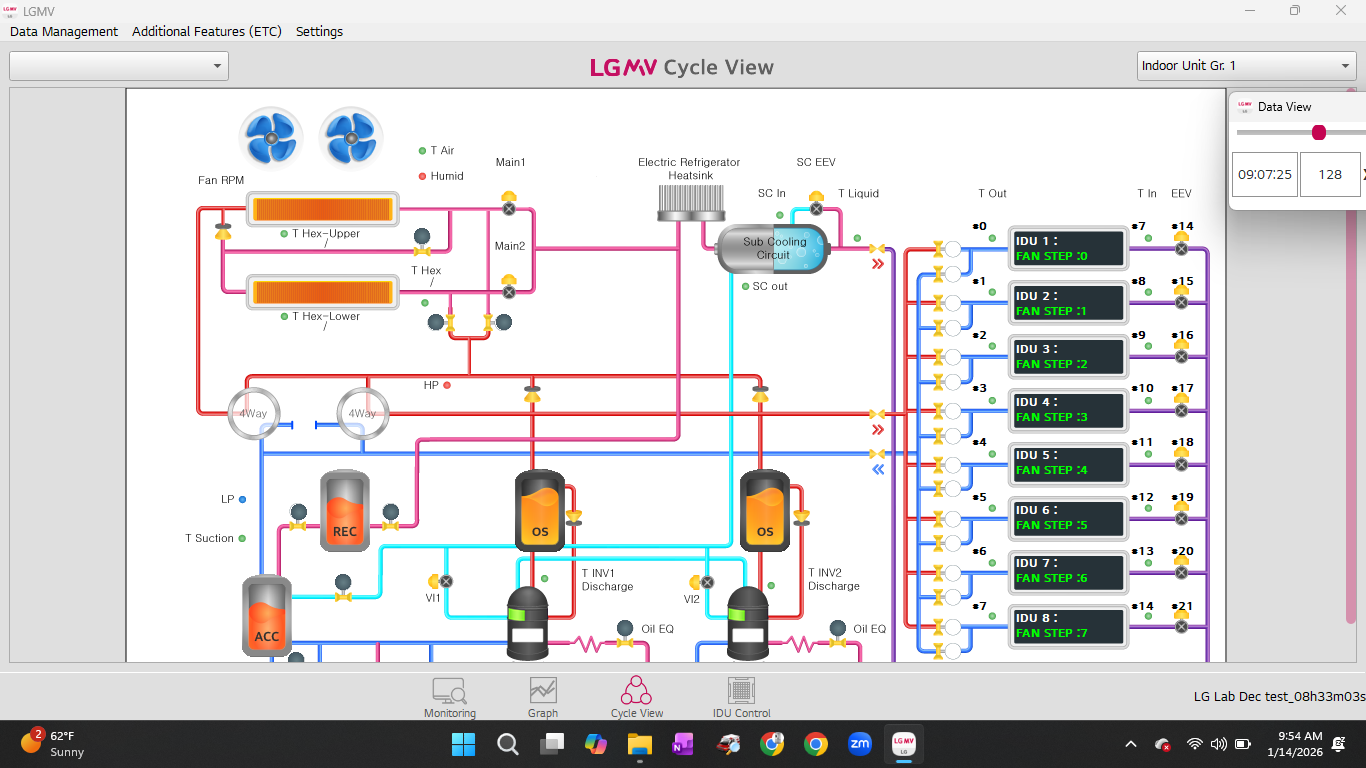Select the IDU 1 FAN STEP panel
The height and width of the screenshot is (768, 1366).
1068,248
